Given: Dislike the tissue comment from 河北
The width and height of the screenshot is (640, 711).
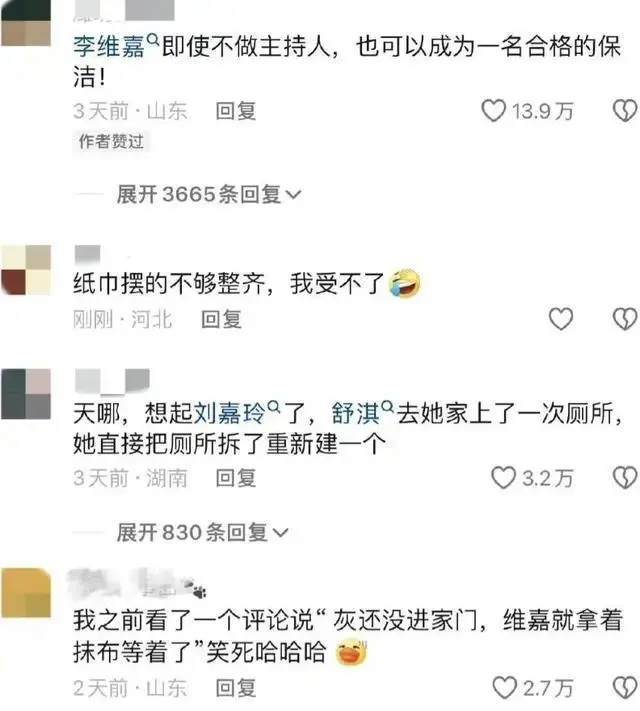Looking at the screenshot, I should click(625, 319).
